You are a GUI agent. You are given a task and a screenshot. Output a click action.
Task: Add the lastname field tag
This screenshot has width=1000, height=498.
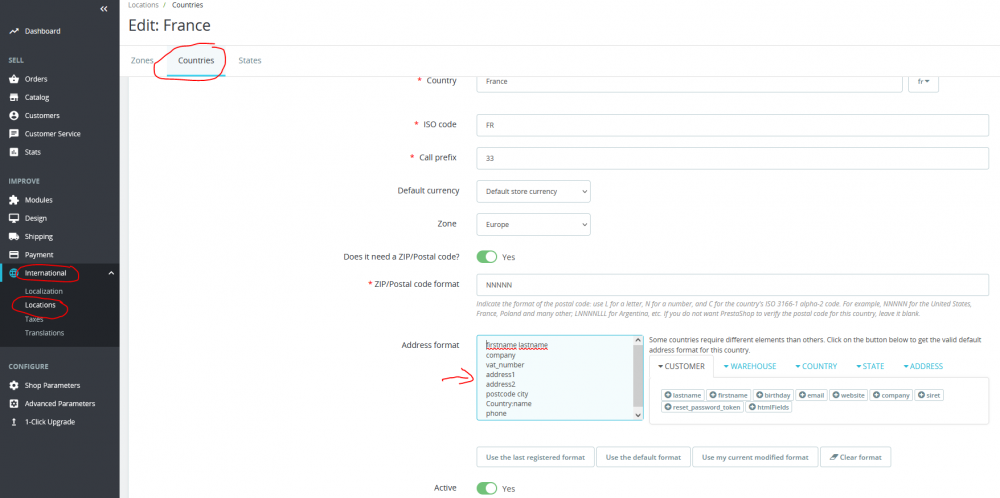[684, 395]
